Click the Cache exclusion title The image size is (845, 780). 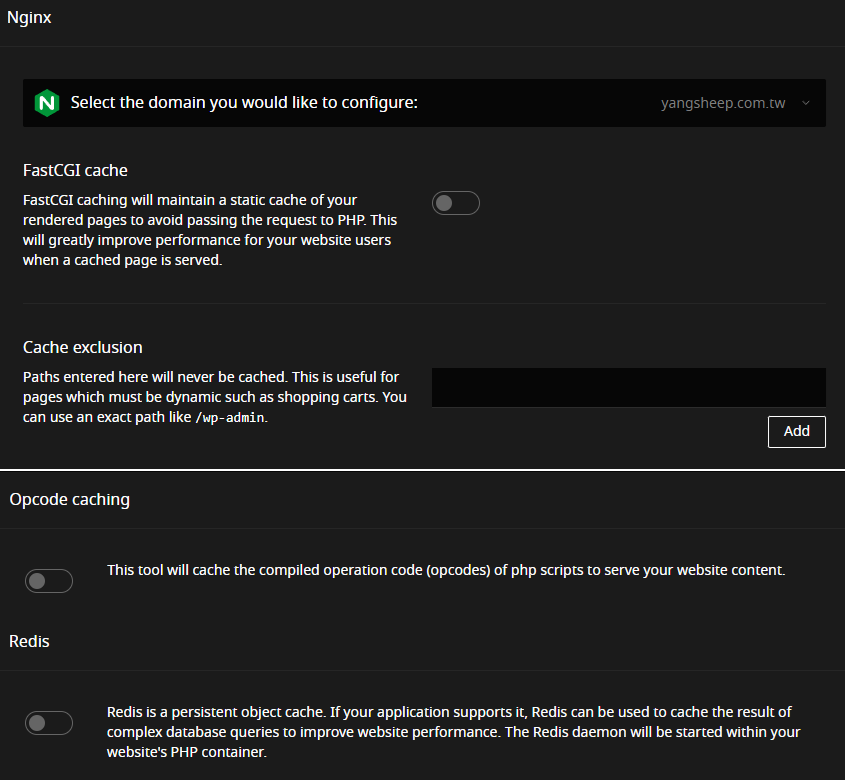tap(83, 347)
